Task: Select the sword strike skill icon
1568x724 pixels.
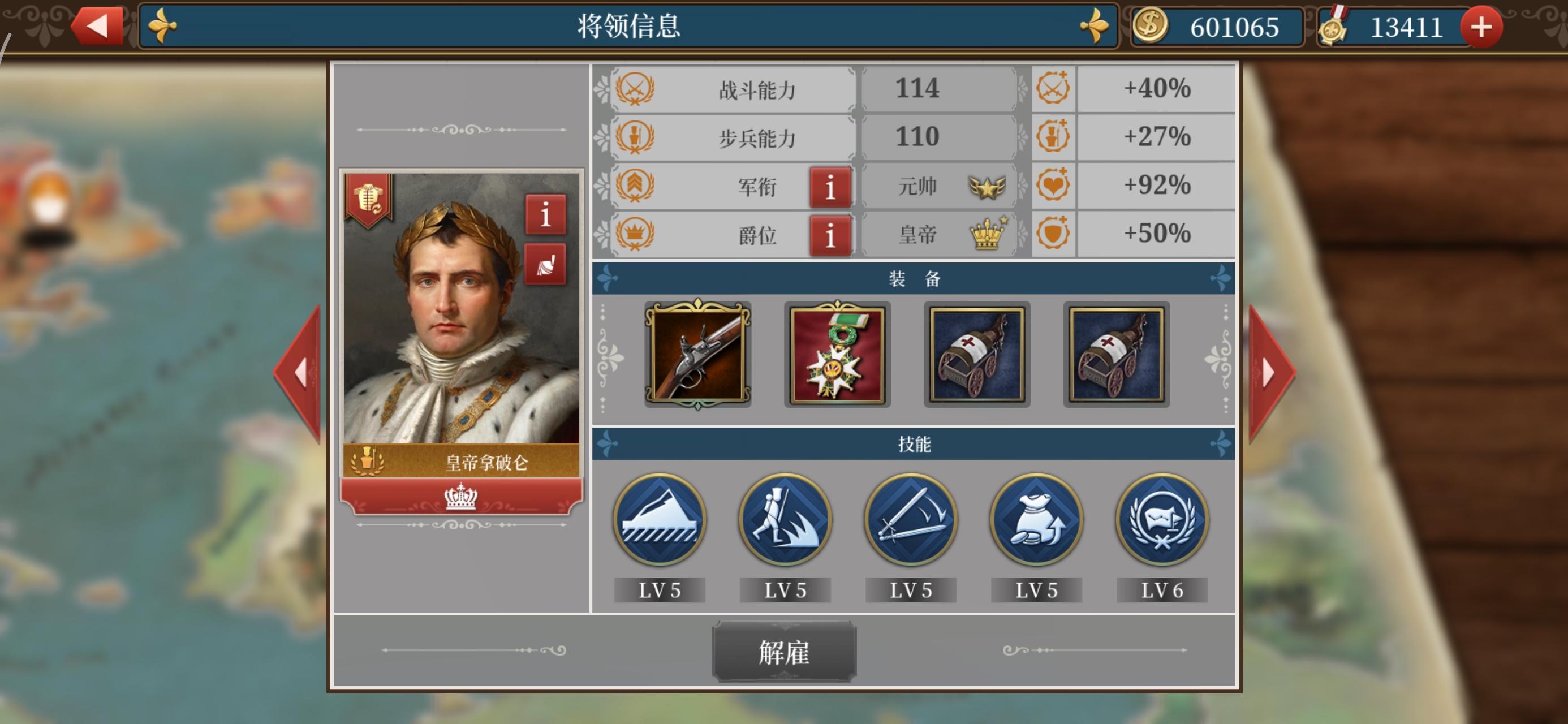Action: point(911,520)
